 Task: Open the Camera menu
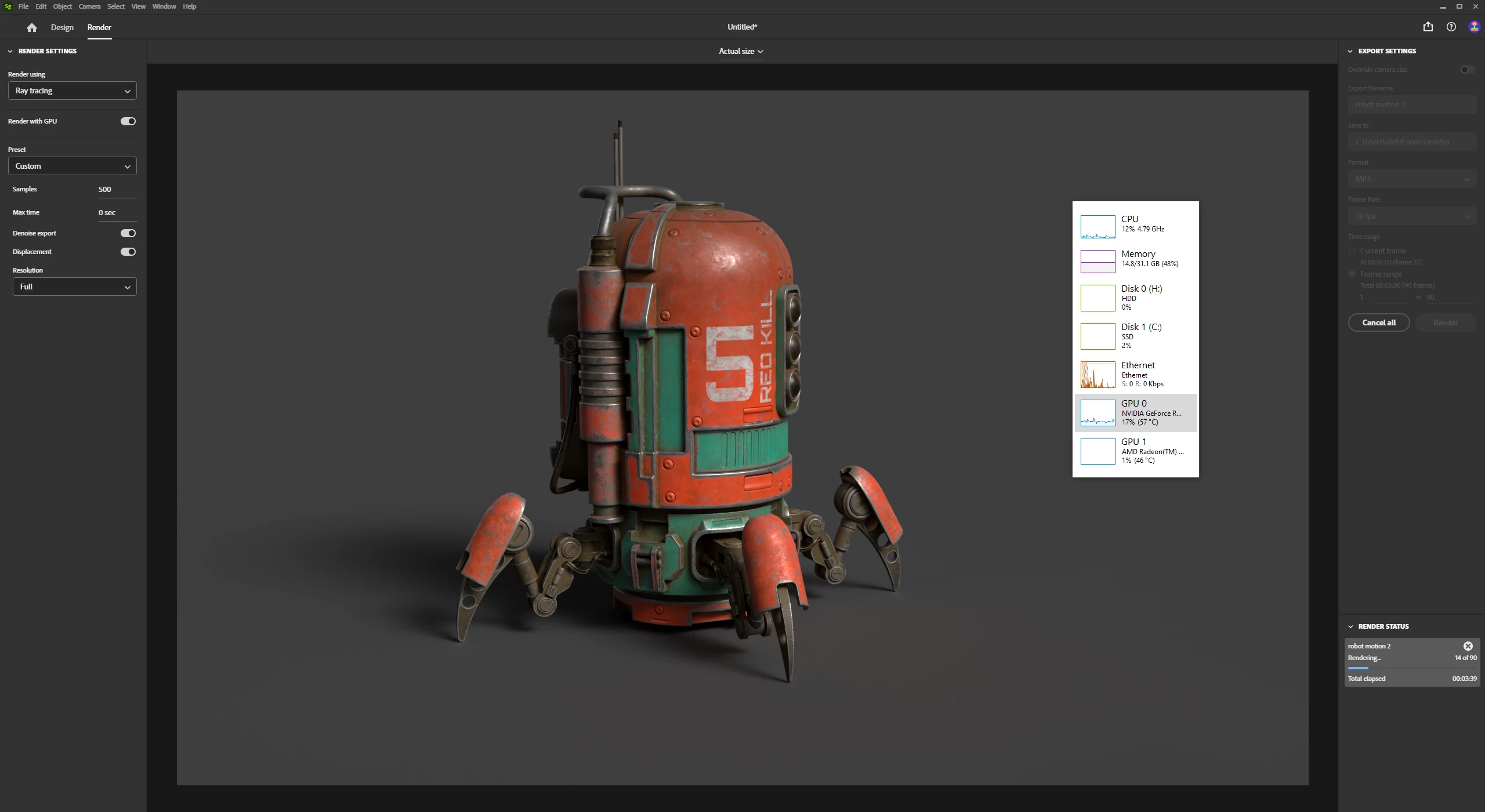click(89, 6)
